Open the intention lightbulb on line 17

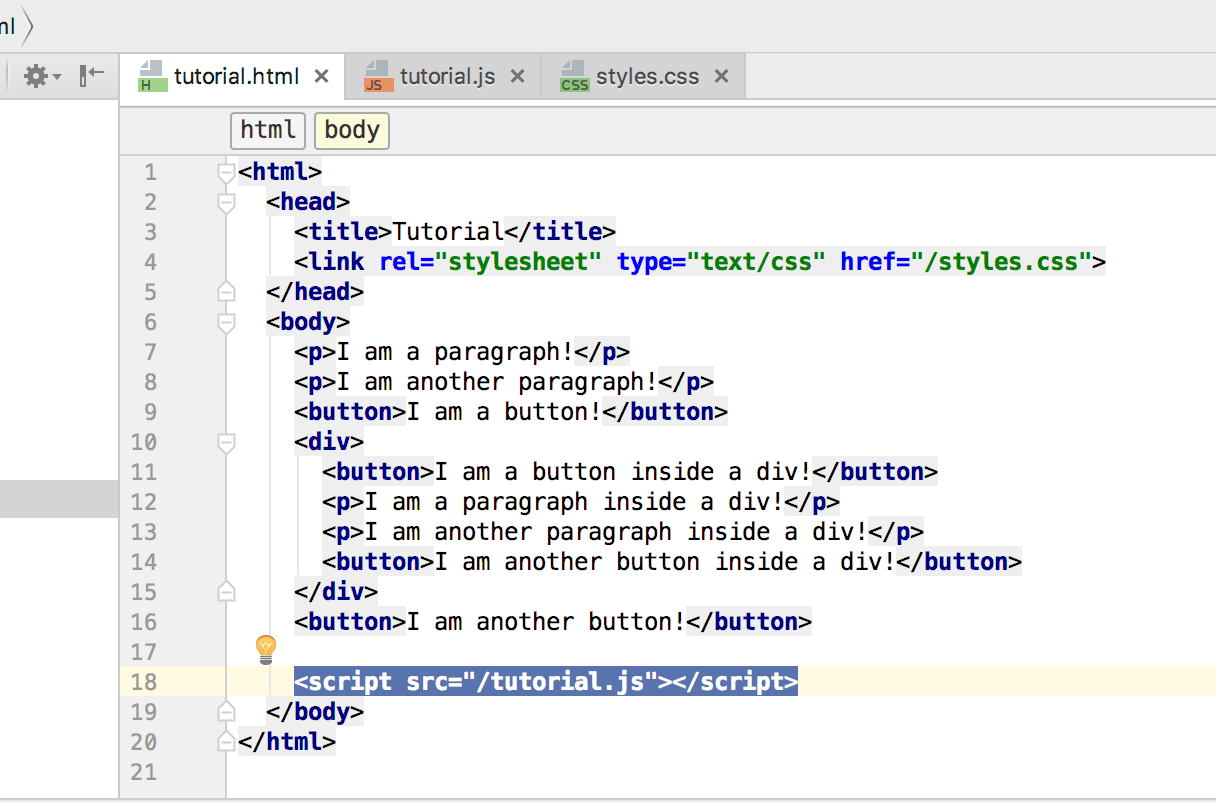click(265, 648)
